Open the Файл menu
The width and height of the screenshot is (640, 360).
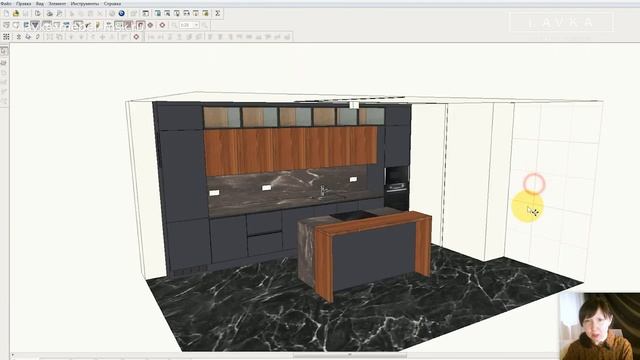[x=6, y=3]
